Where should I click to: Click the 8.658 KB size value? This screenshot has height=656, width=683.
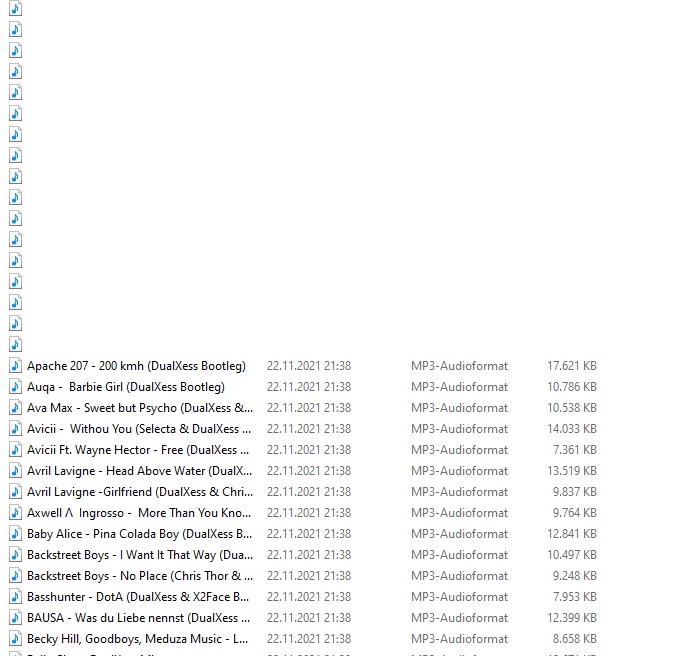[x=575, y=639]
